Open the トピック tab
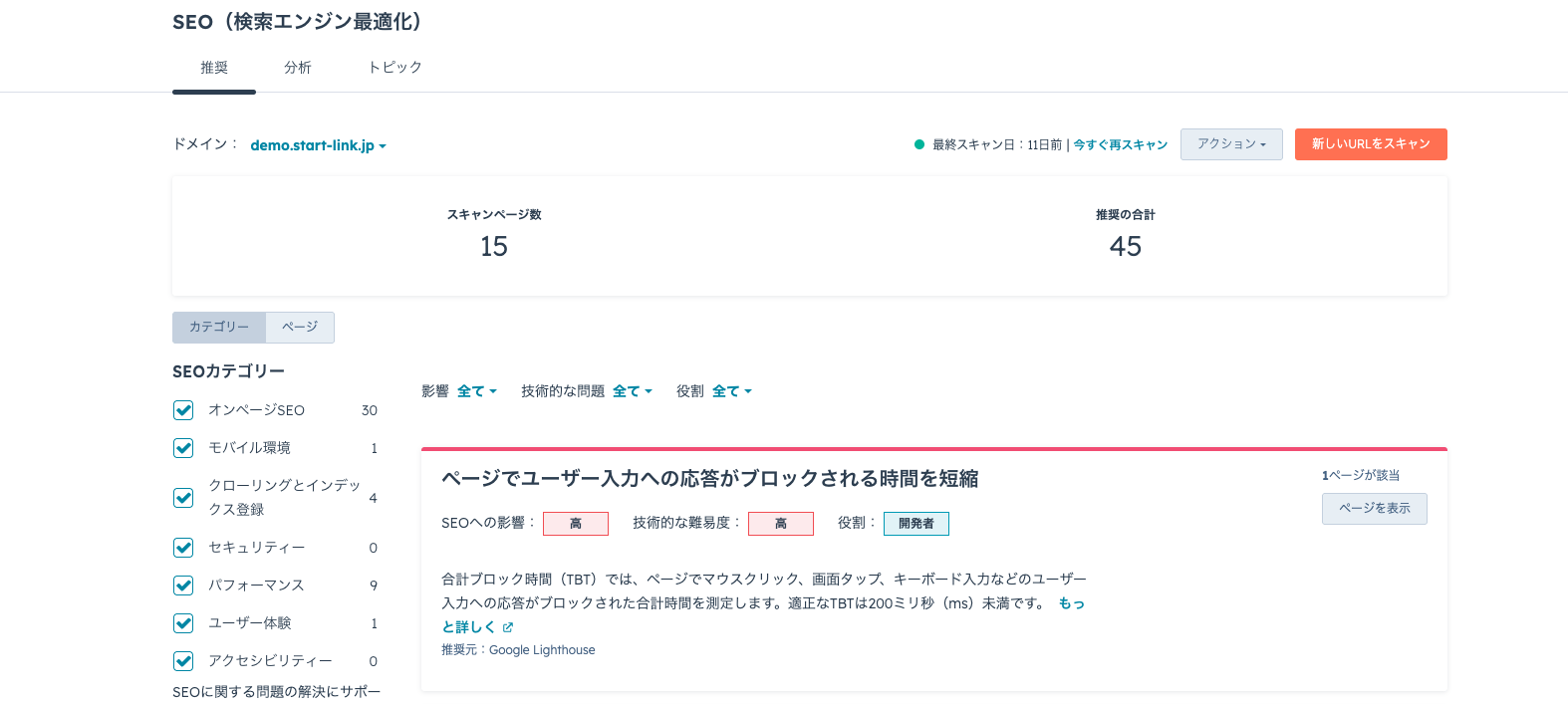1568x704 pixels. [x=395, y=68]
